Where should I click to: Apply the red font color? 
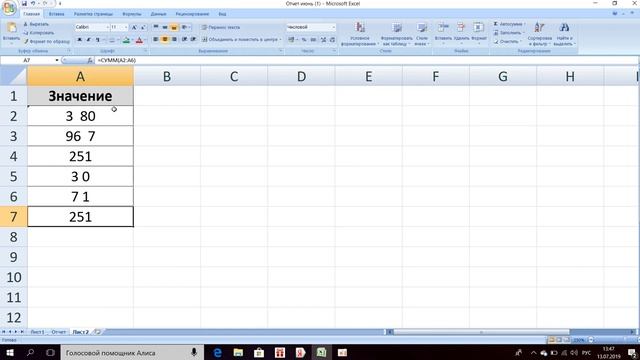coord(139,40)
